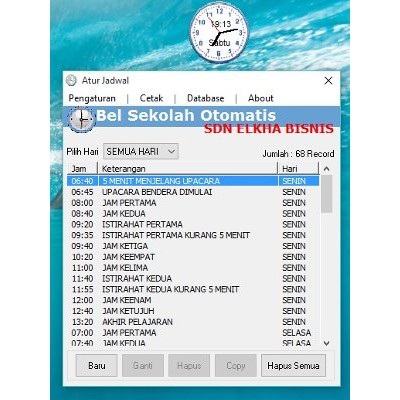Click the scroll up arrow of schedule list
This screenshot has width=400, height=400.
(327, 169)
